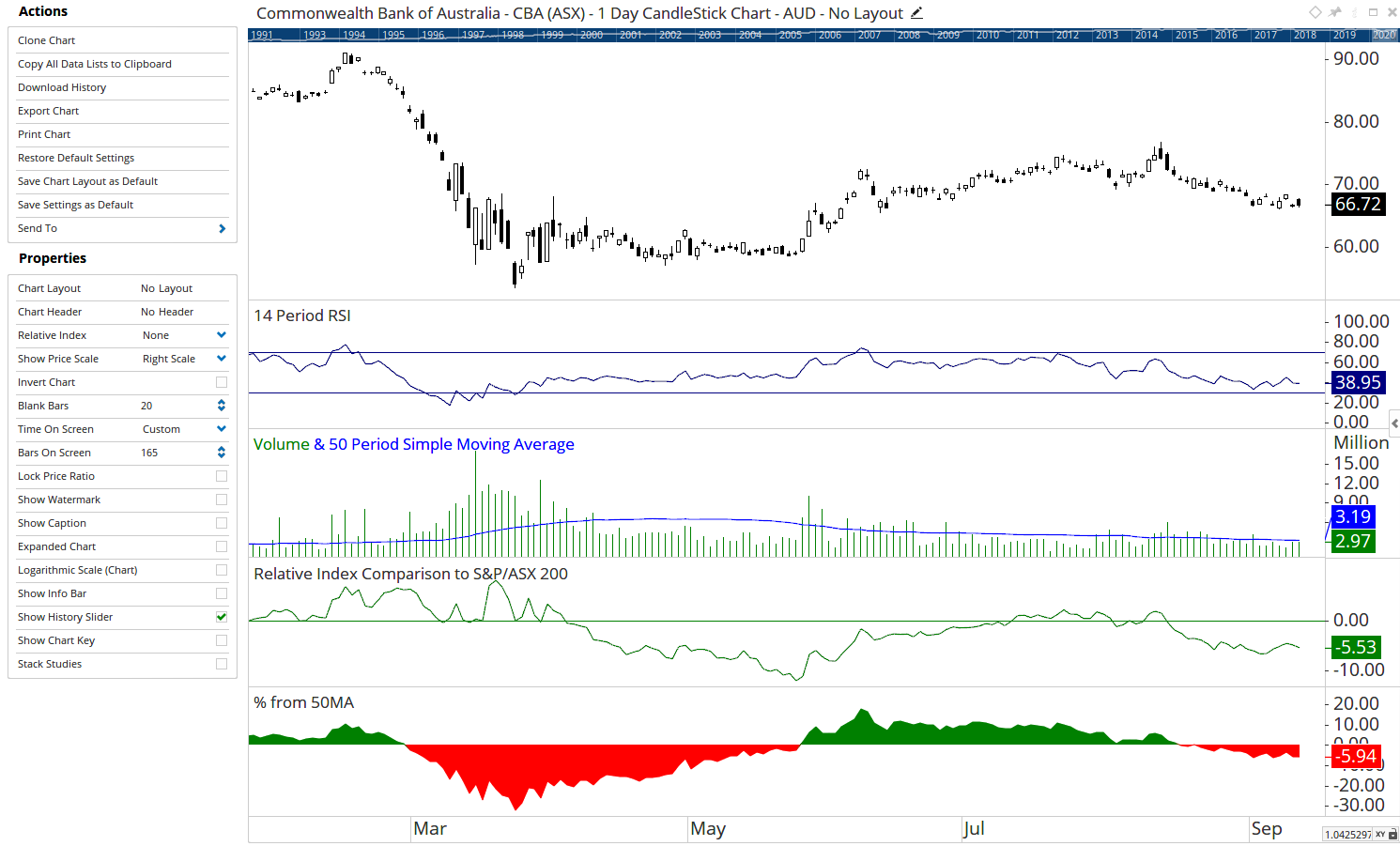1400x846 pixels.
Task: Open the Send To submenu arrow
Action: [x=223, y=228]
